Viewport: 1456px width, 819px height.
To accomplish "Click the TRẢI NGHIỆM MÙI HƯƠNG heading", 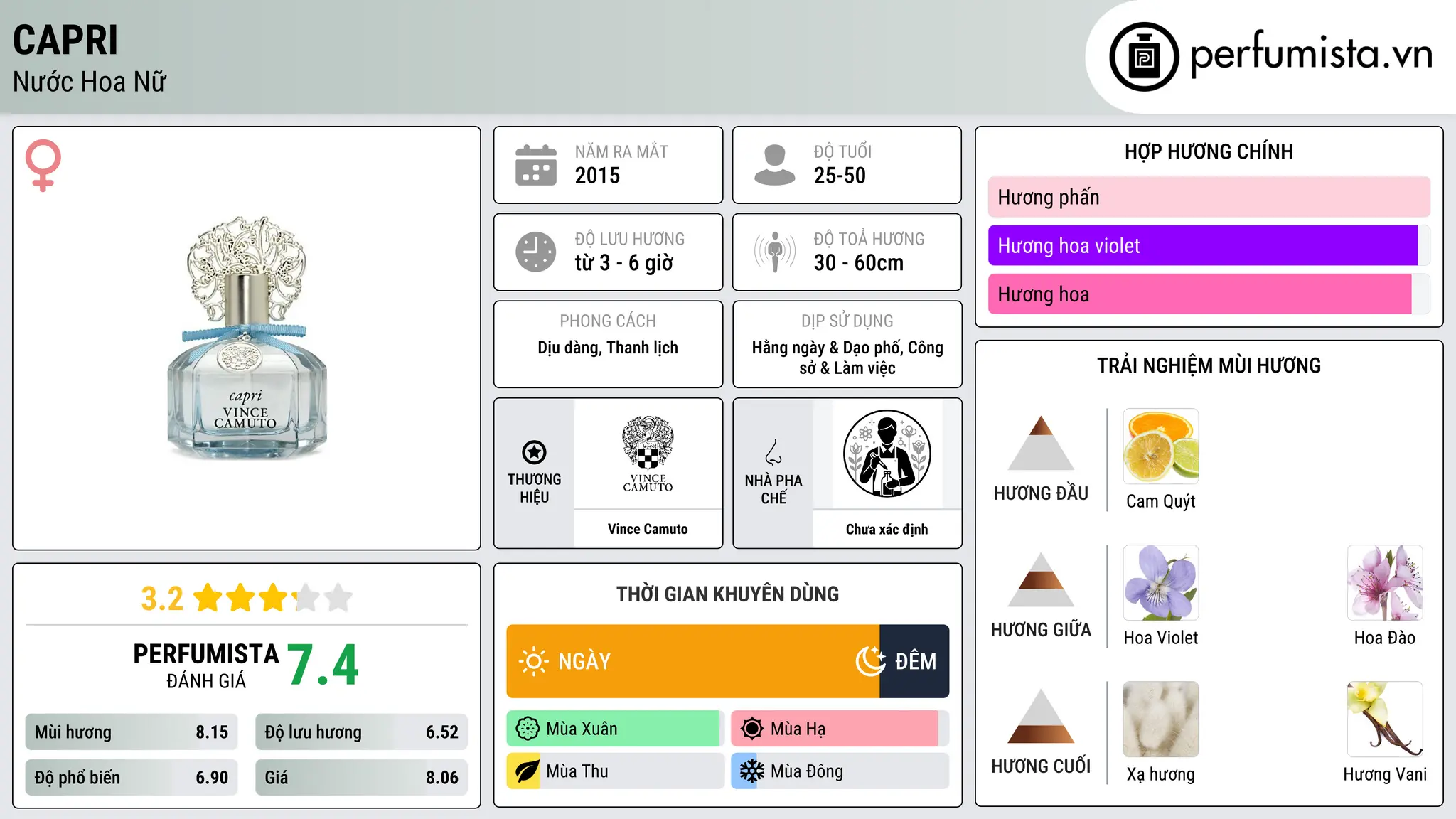I will tap(1209, 365).
